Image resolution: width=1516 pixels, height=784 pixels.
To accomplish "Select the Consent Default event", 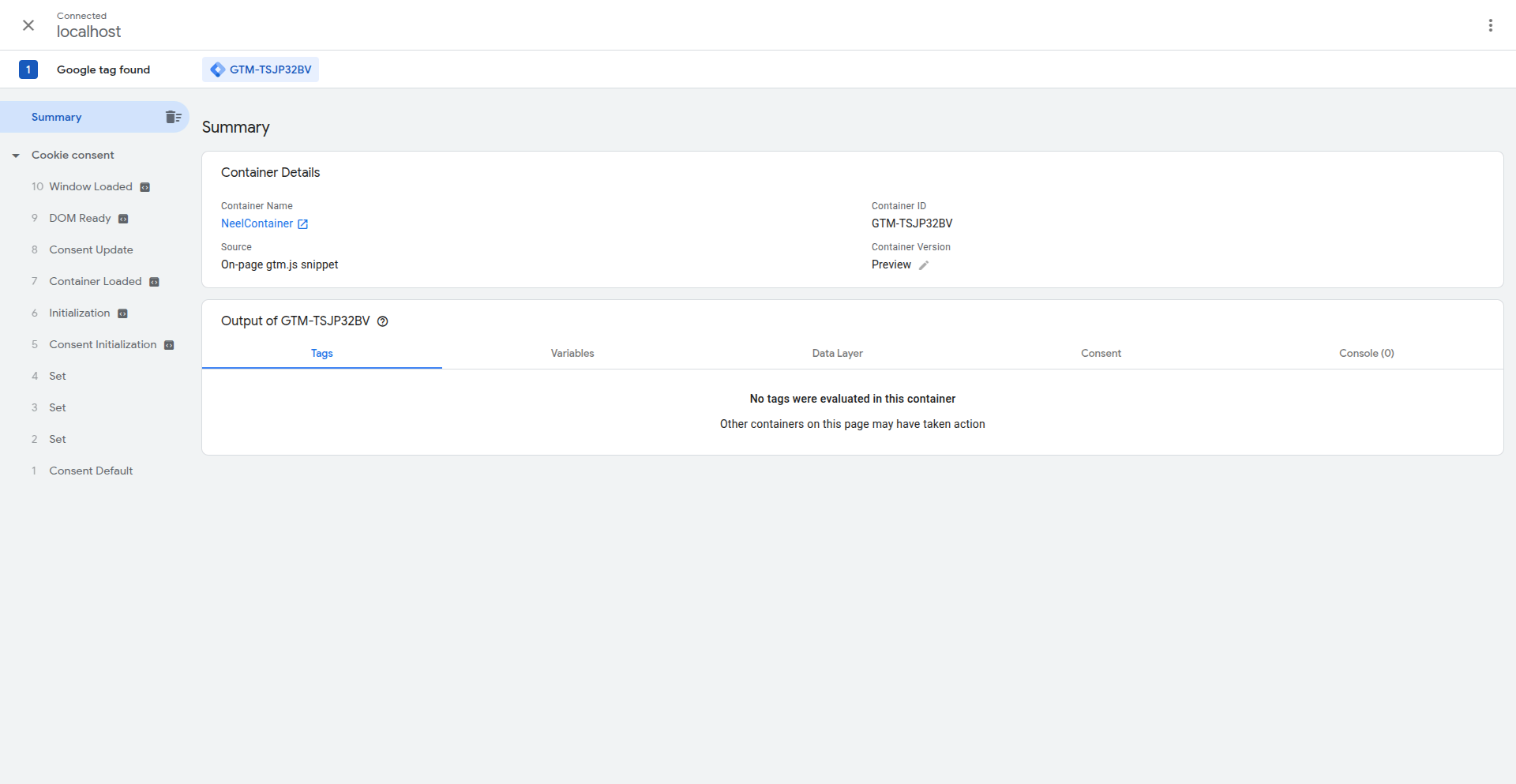I will click(x=91, y=470).
